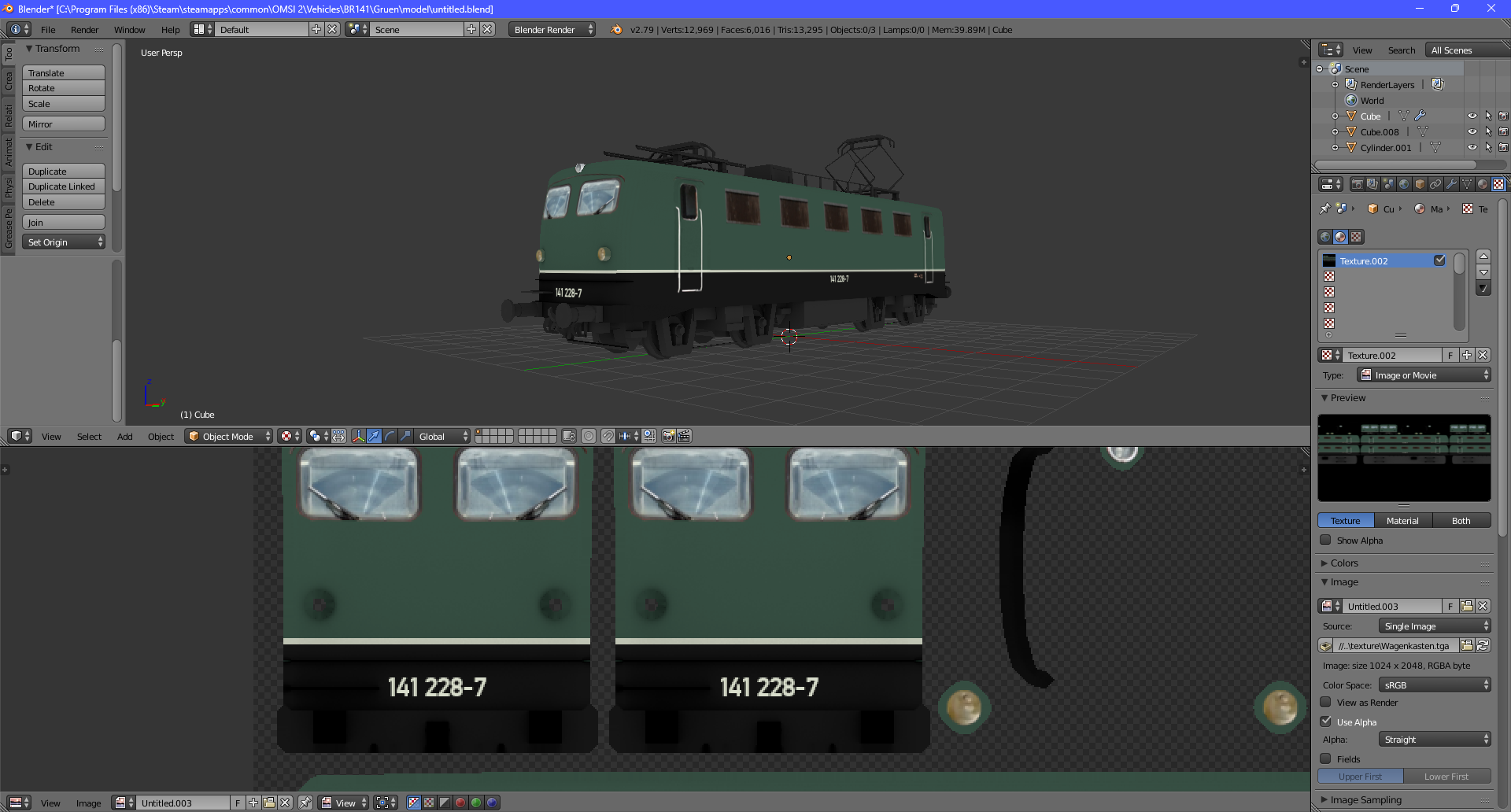Click the Texture.002 name field
1511x812 pixels.
[1391, 356]
